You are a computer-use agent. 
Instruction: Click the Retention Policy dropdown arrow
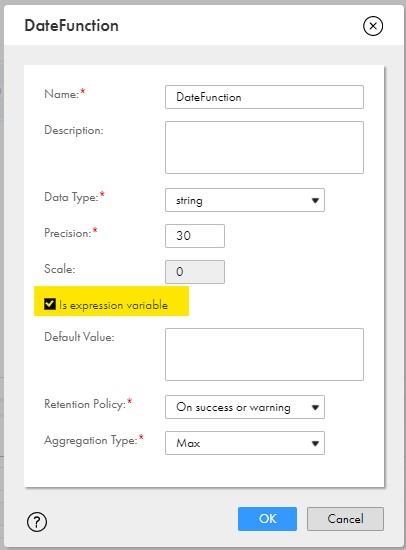(315, 407)
